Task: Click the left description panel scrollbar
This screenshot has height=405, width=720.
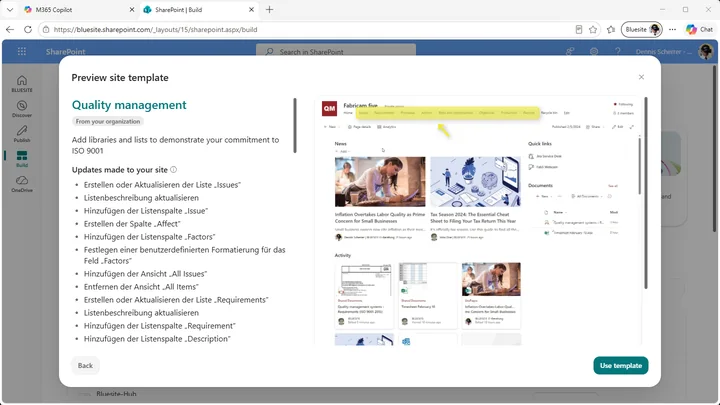Action: 295,125
